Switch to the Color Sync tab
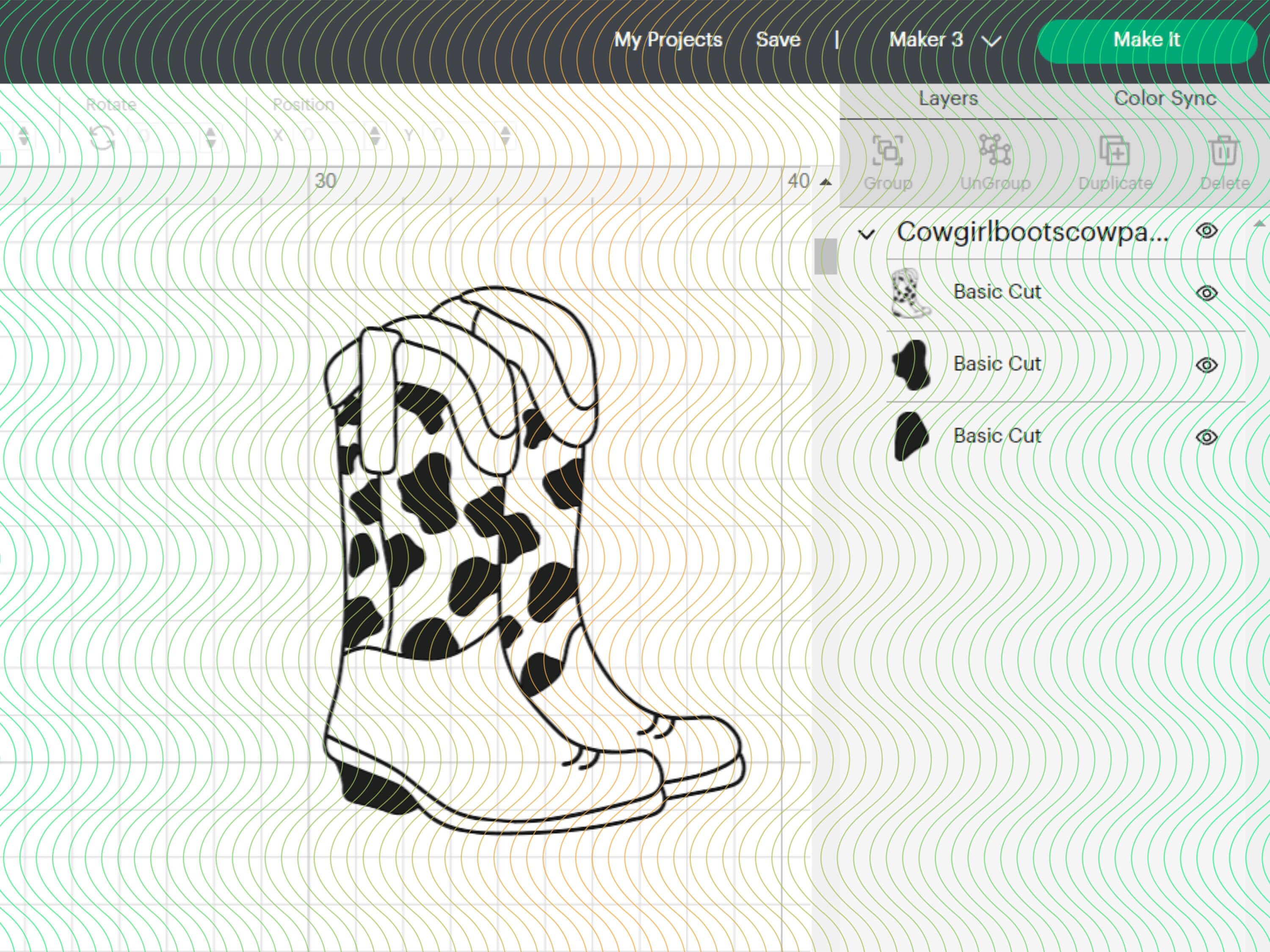Viewport: 1270px width, 952px height. point(1165,99)
